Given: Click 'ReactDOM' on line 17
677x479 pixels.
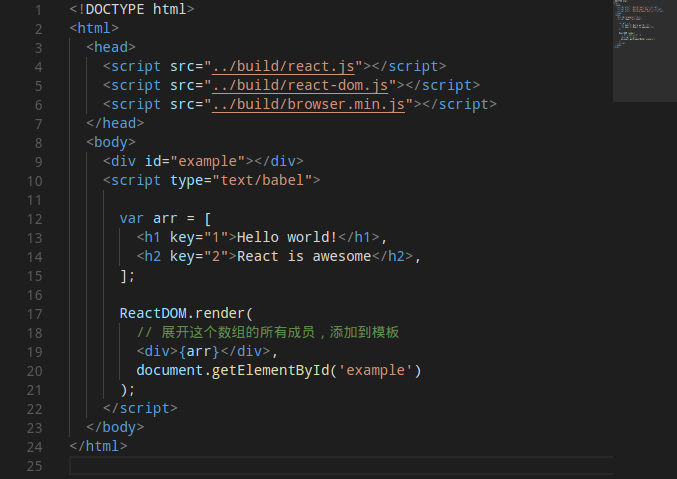Looking at the screenshot, I should [x=153, y=313].
